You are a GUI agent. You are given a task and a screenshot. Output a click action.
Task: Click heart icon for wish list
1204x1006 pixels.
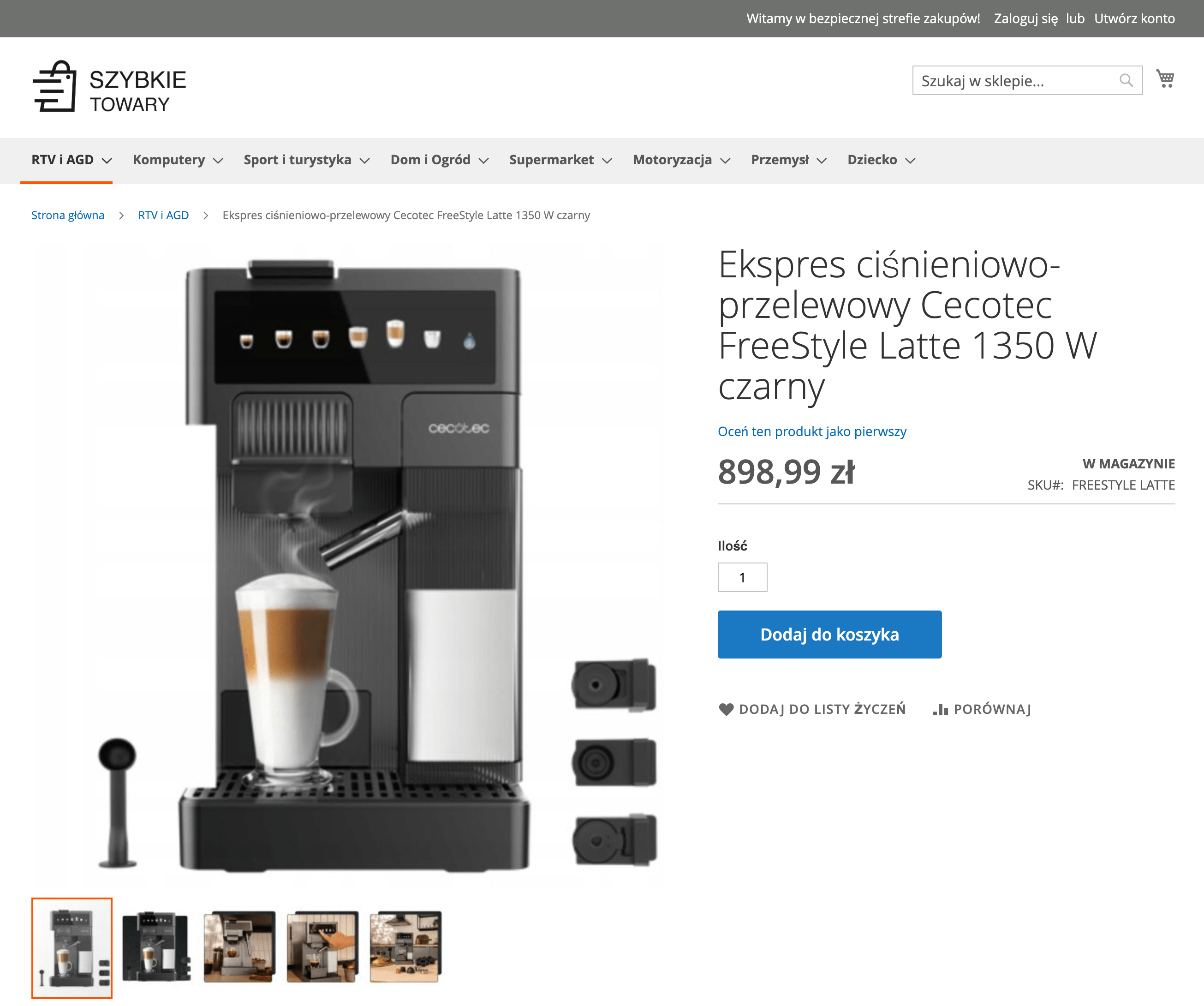[726, 709]
